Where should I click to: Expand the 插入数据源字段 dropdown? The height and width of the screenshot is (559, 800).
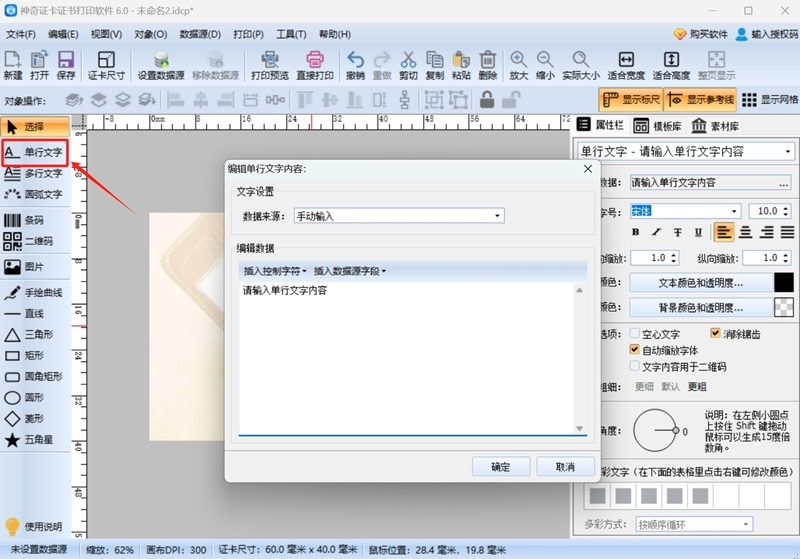(349, 271)
